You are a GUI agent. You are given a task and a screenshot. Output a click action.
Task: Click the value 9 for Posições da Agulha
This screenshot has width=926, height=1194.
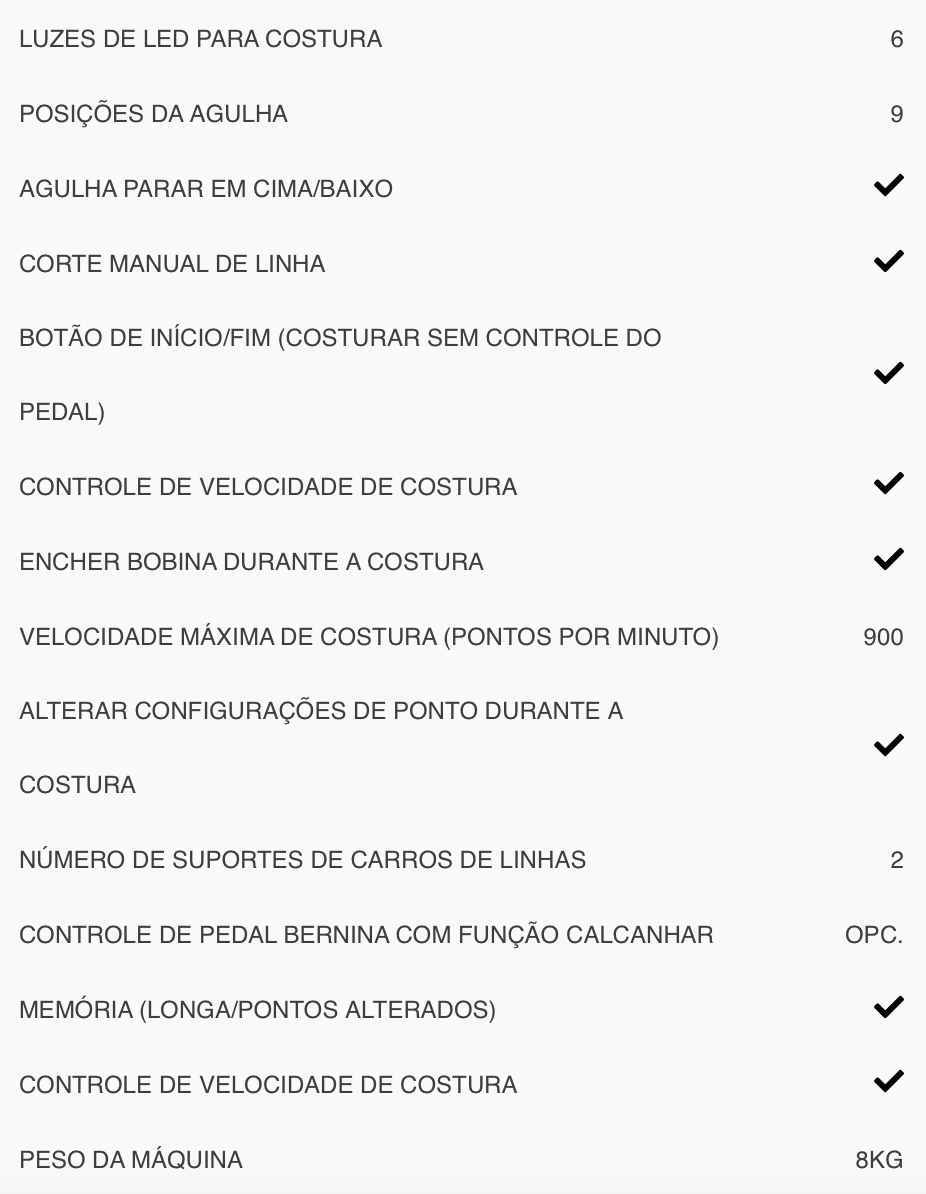(896, 115)
